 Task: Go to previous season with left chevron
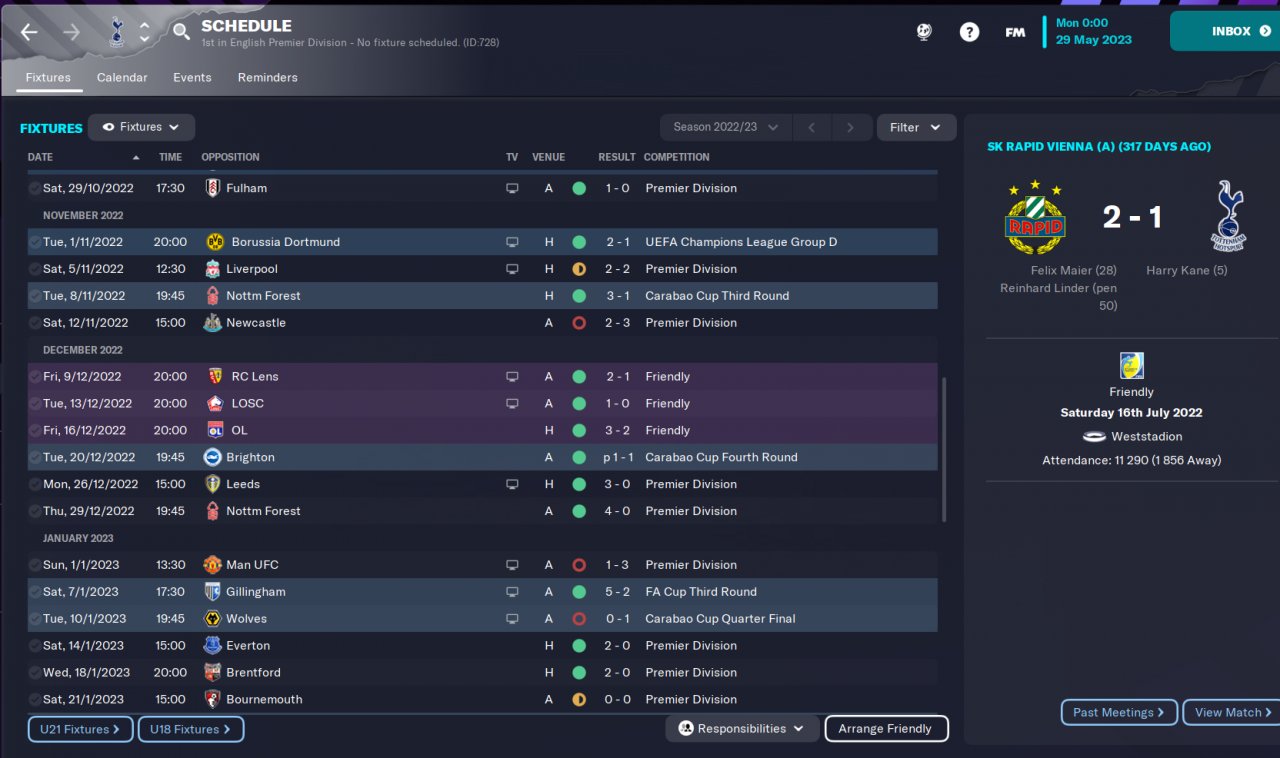click(x=812, y=127)
